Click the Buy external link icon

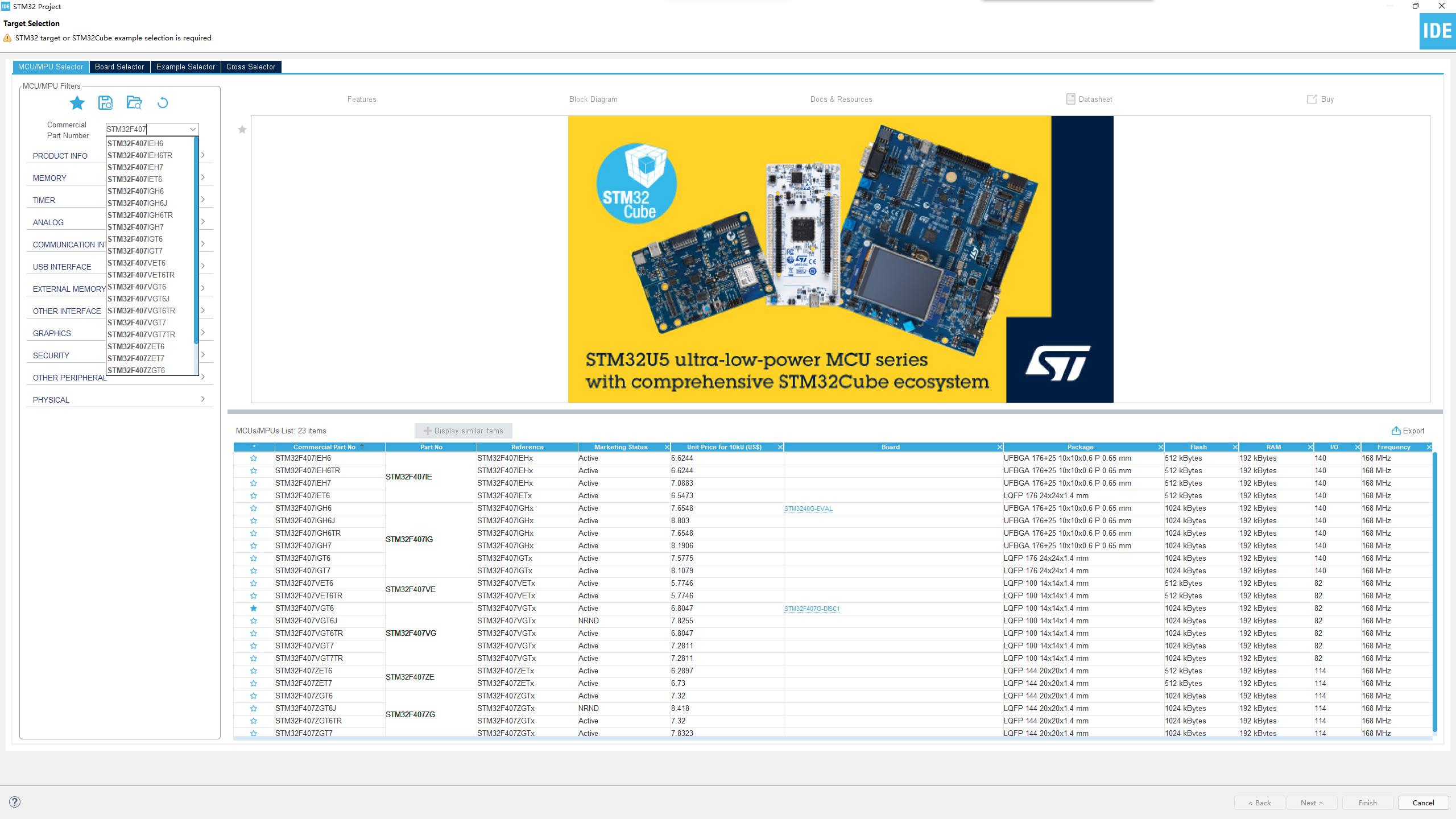coord(1312,99)
